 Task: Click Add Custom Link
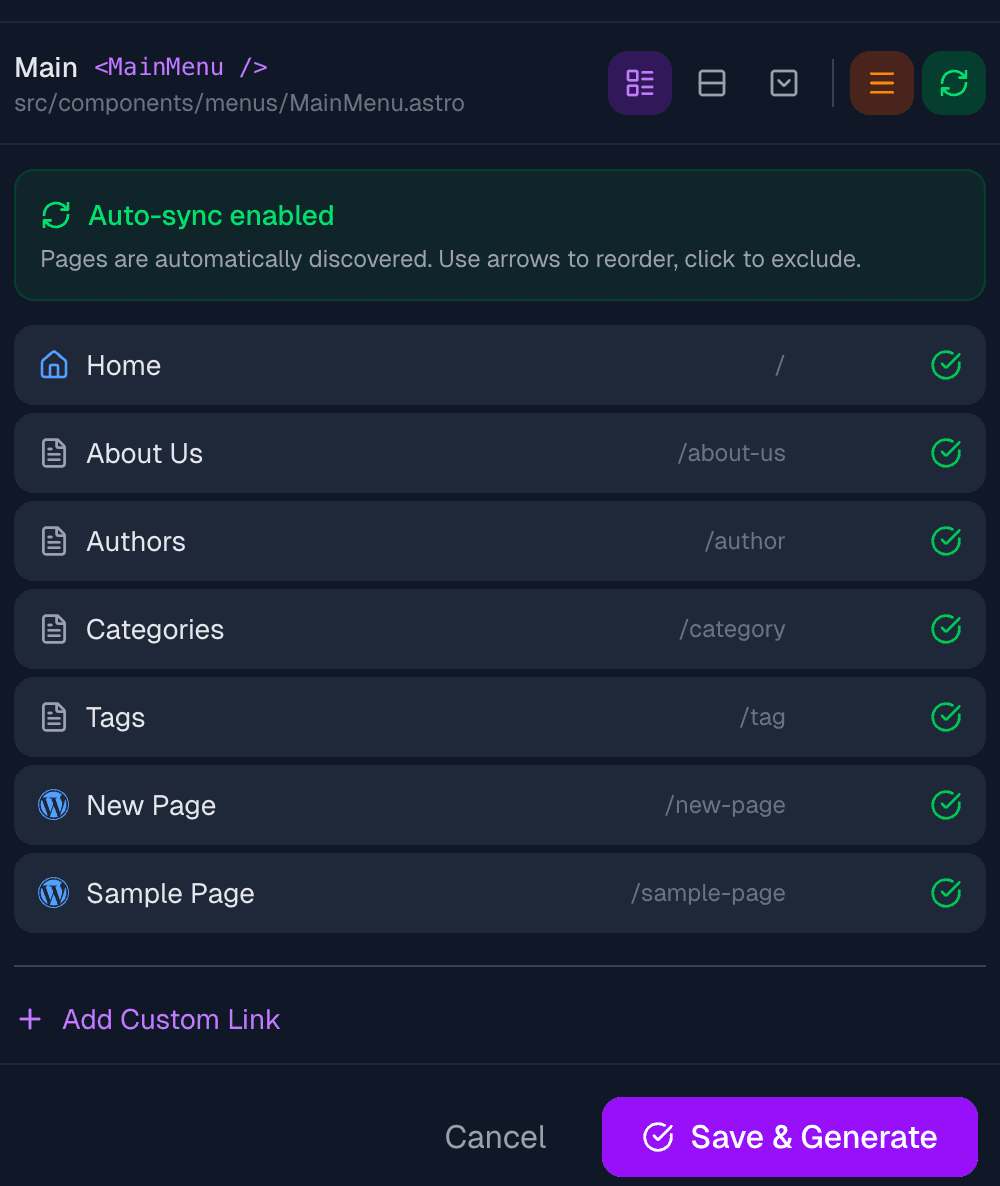[148, 1020]
